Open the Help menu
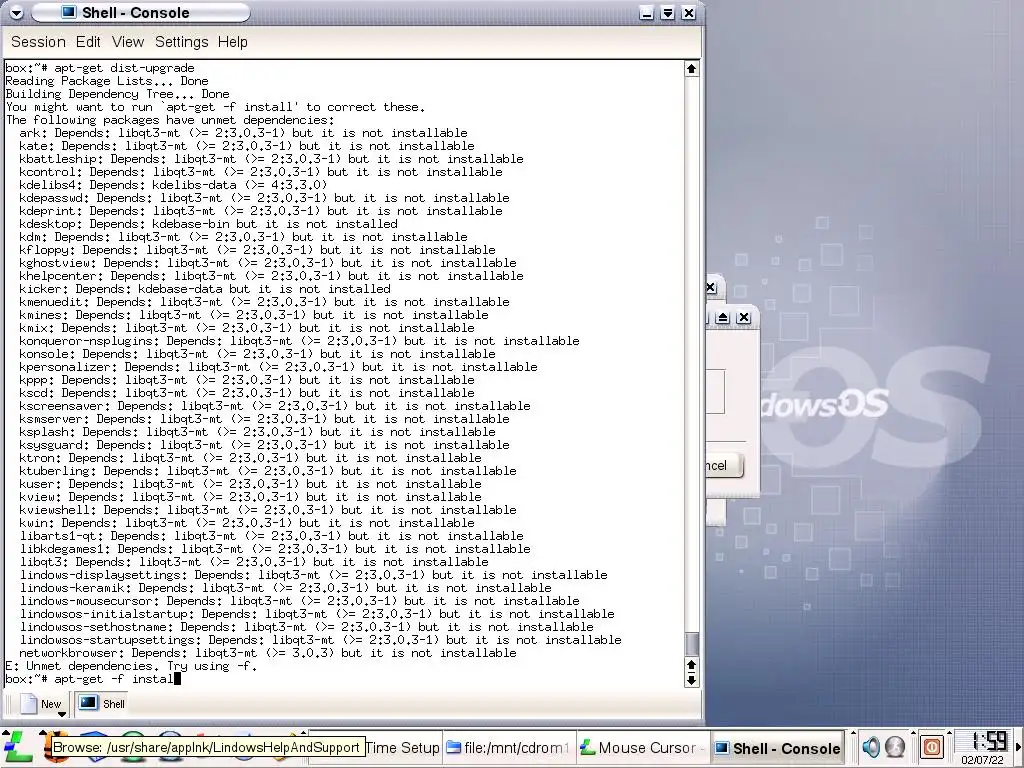The image size is (1024, 768). coord(232,42)
